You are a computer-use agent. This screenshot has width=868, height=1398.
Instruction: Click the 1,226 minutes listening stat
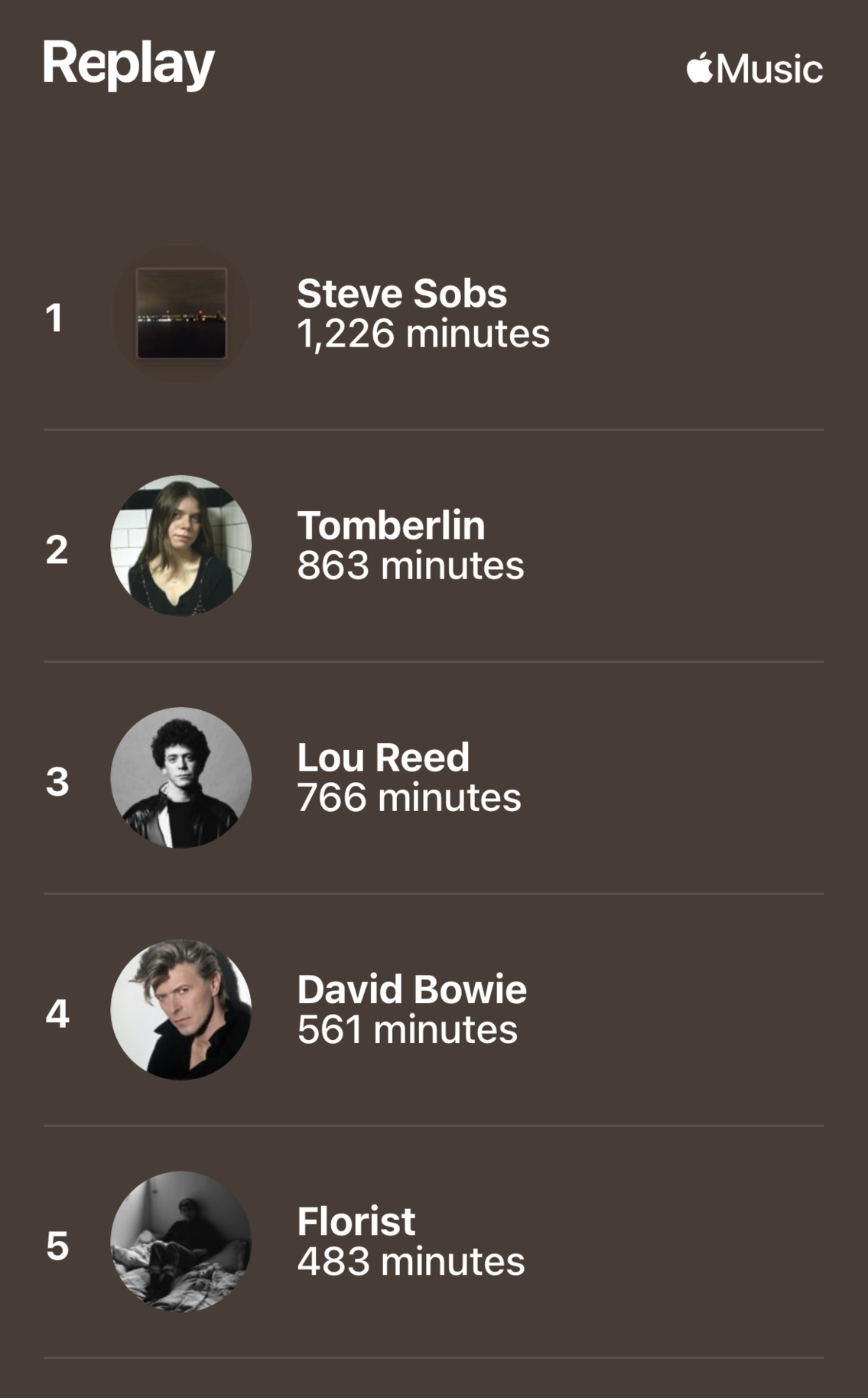tap(424, 334)
